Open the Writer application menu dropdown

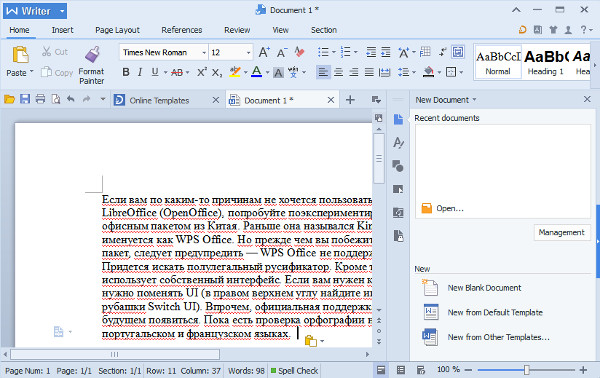[62, 11]
